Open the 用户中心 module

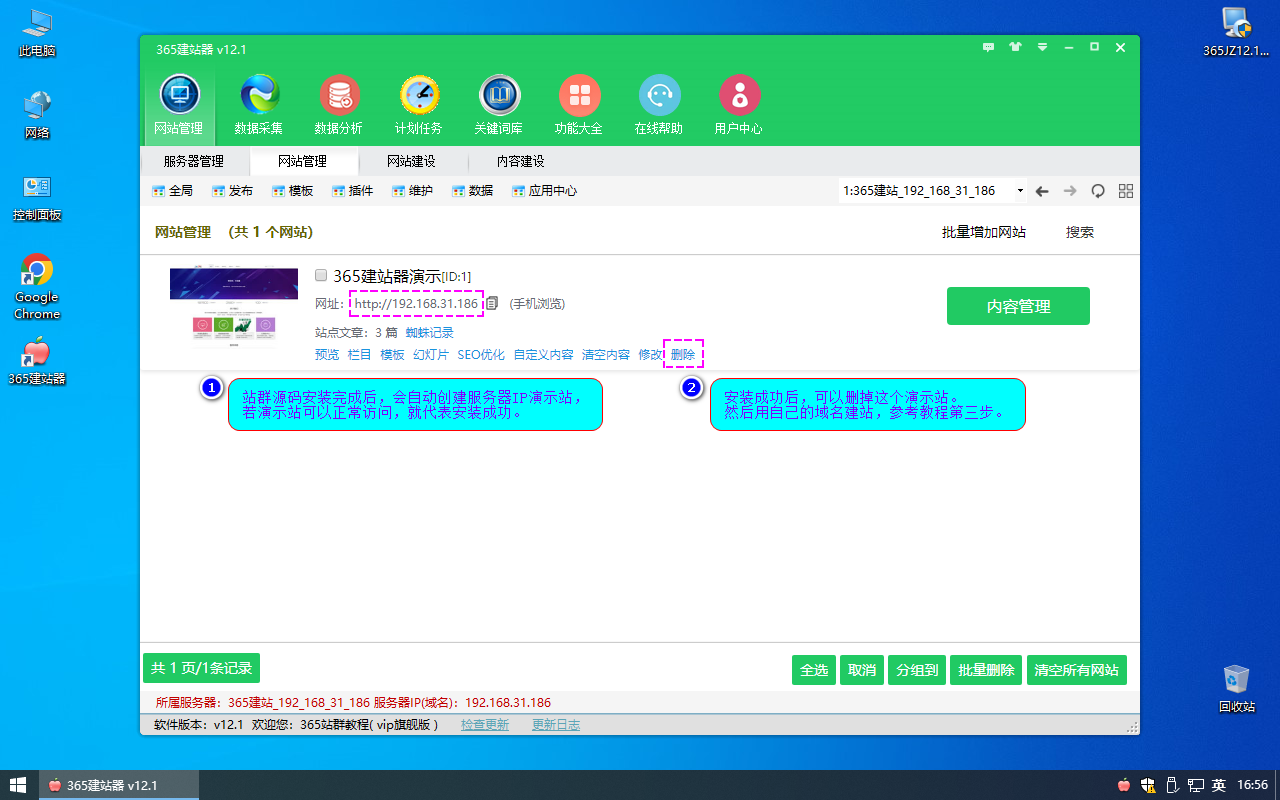tap(739, 106)
